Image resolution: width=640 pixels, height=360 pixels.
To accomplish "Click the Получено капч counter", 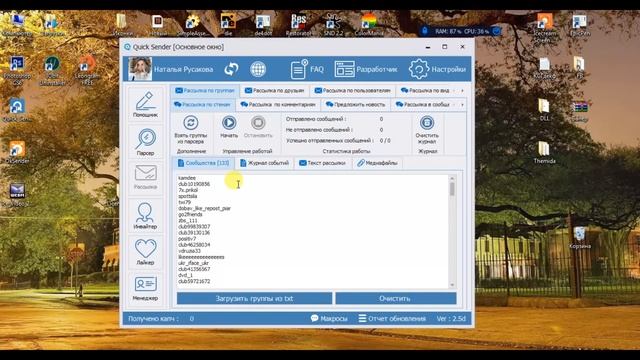I will [161, 318].
